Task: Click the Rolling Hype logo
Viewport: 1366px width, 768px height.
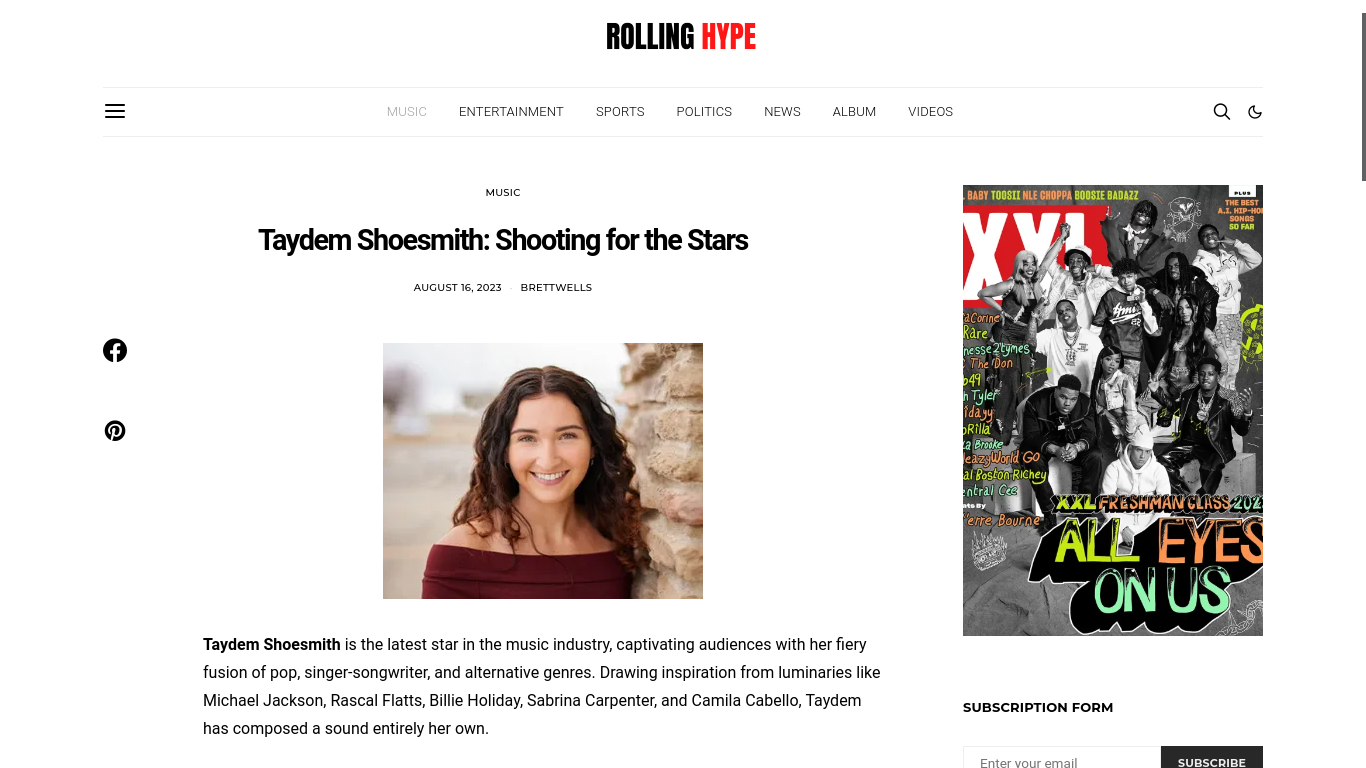Action: [x=681, y=37]
